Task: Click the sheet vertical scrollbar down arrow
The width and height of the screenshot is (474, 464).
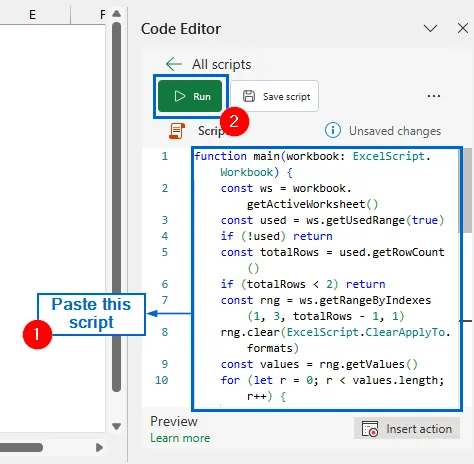Action: (116, 426)
